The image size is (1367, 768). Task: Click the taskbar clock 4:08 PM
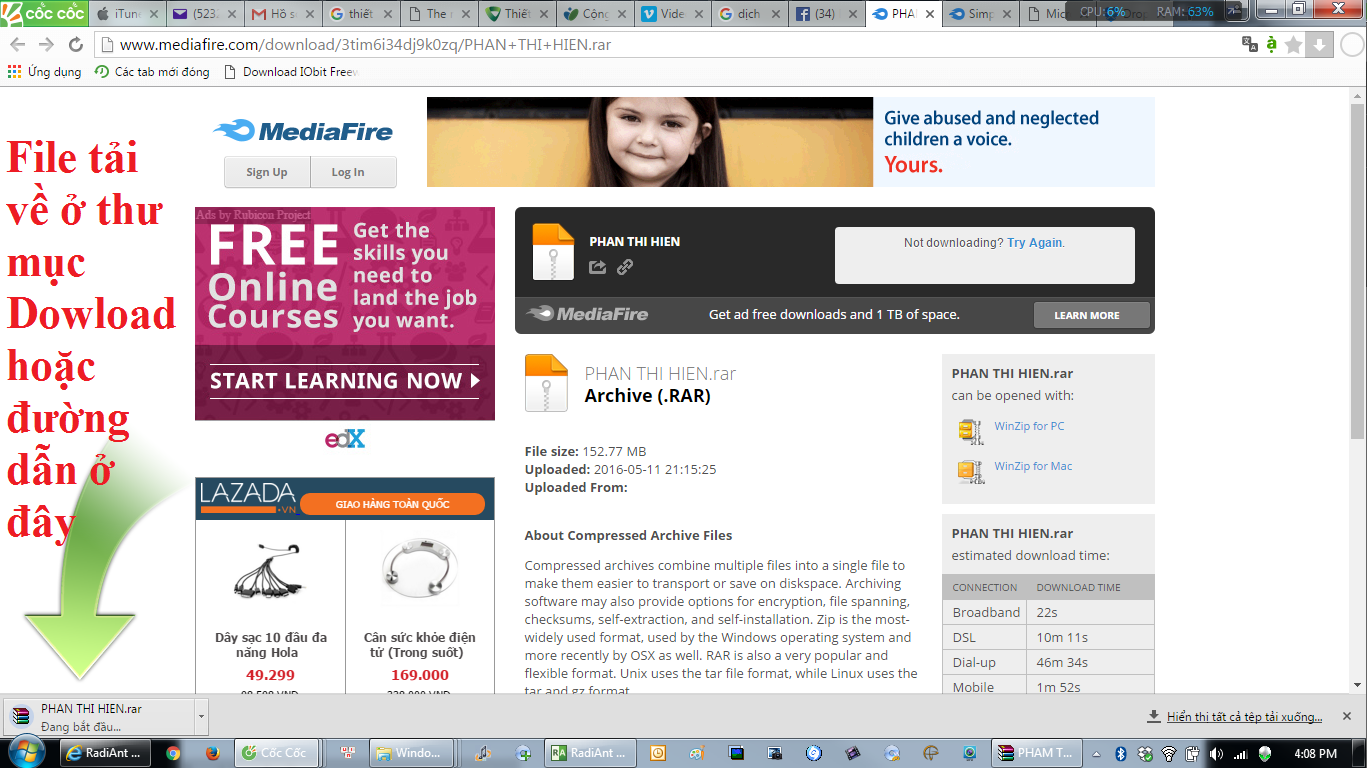(x=1314, y=753)
